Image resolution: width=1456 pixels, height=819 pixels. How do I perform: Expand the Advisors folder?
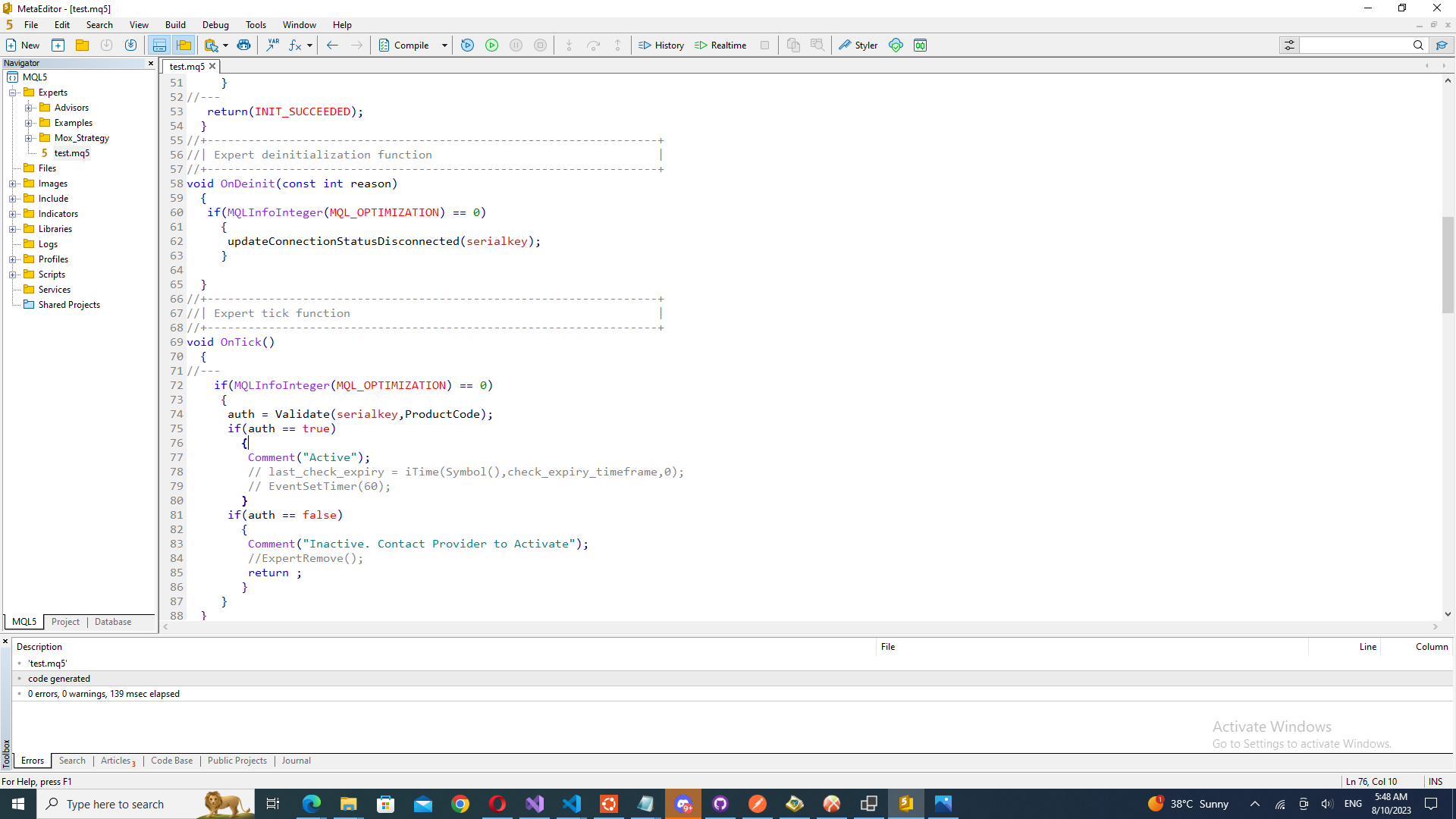pos(29,108)
